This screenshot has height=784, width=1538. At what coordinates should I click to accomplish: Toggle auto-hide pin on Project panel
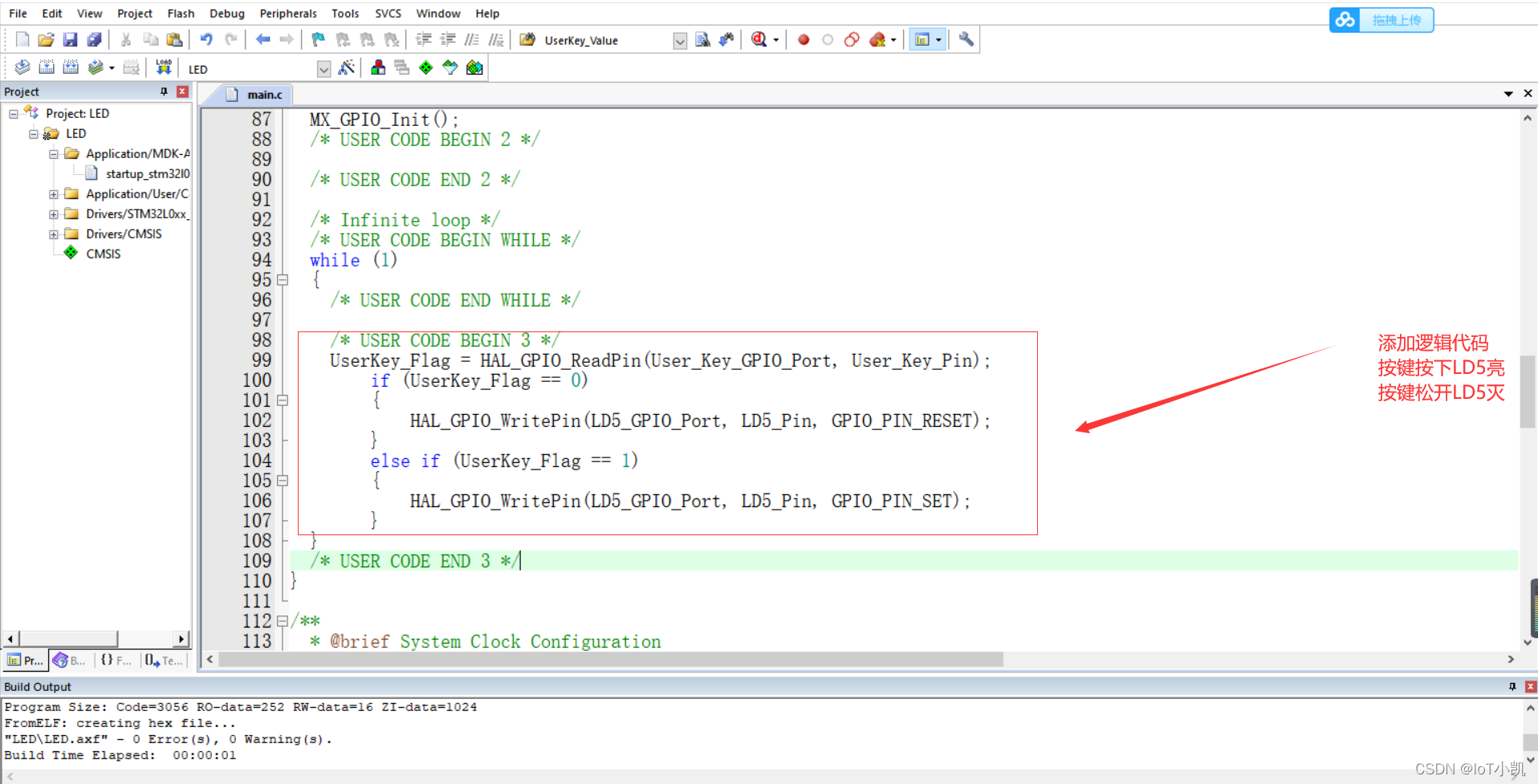(164, 91)
